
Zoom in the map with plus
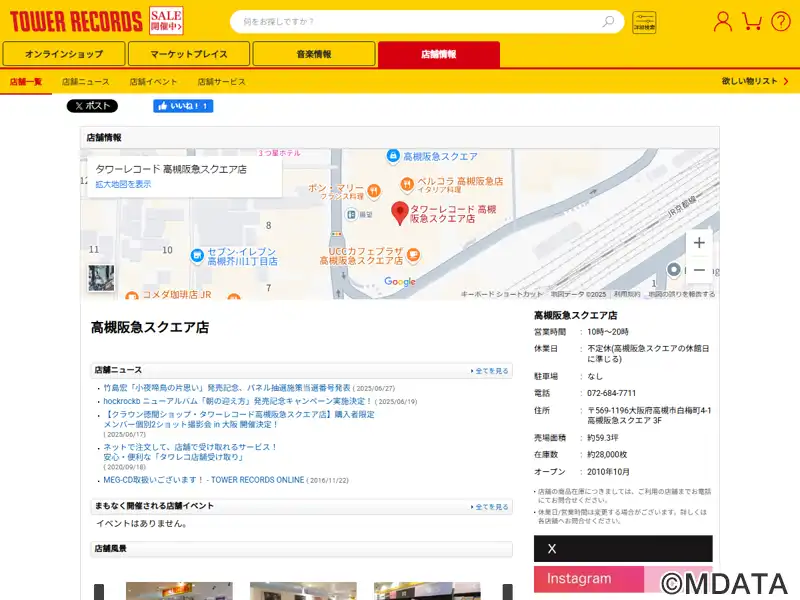[699, 243]
